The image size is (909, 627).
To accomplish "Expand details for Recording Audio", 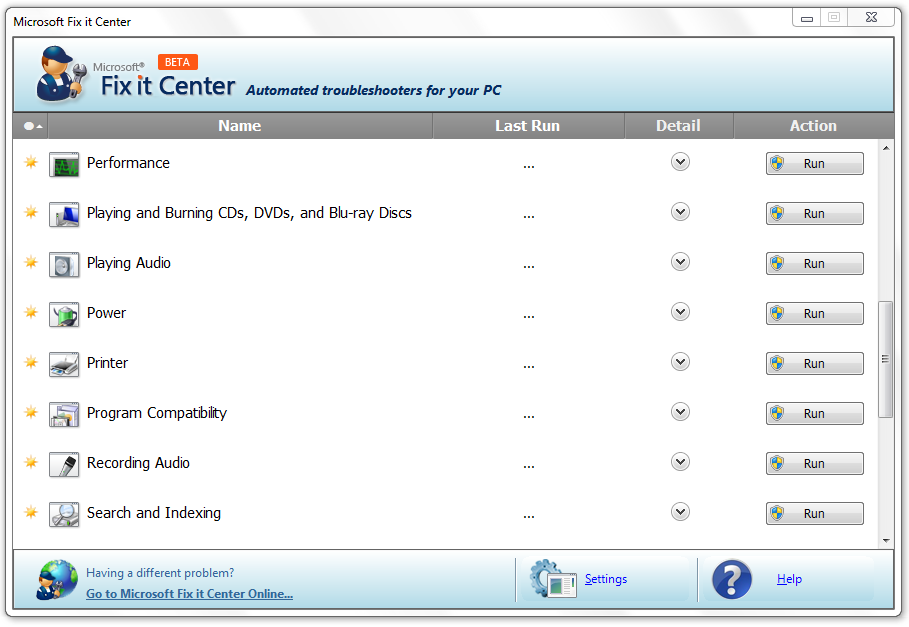I will (x=680, y=462).
